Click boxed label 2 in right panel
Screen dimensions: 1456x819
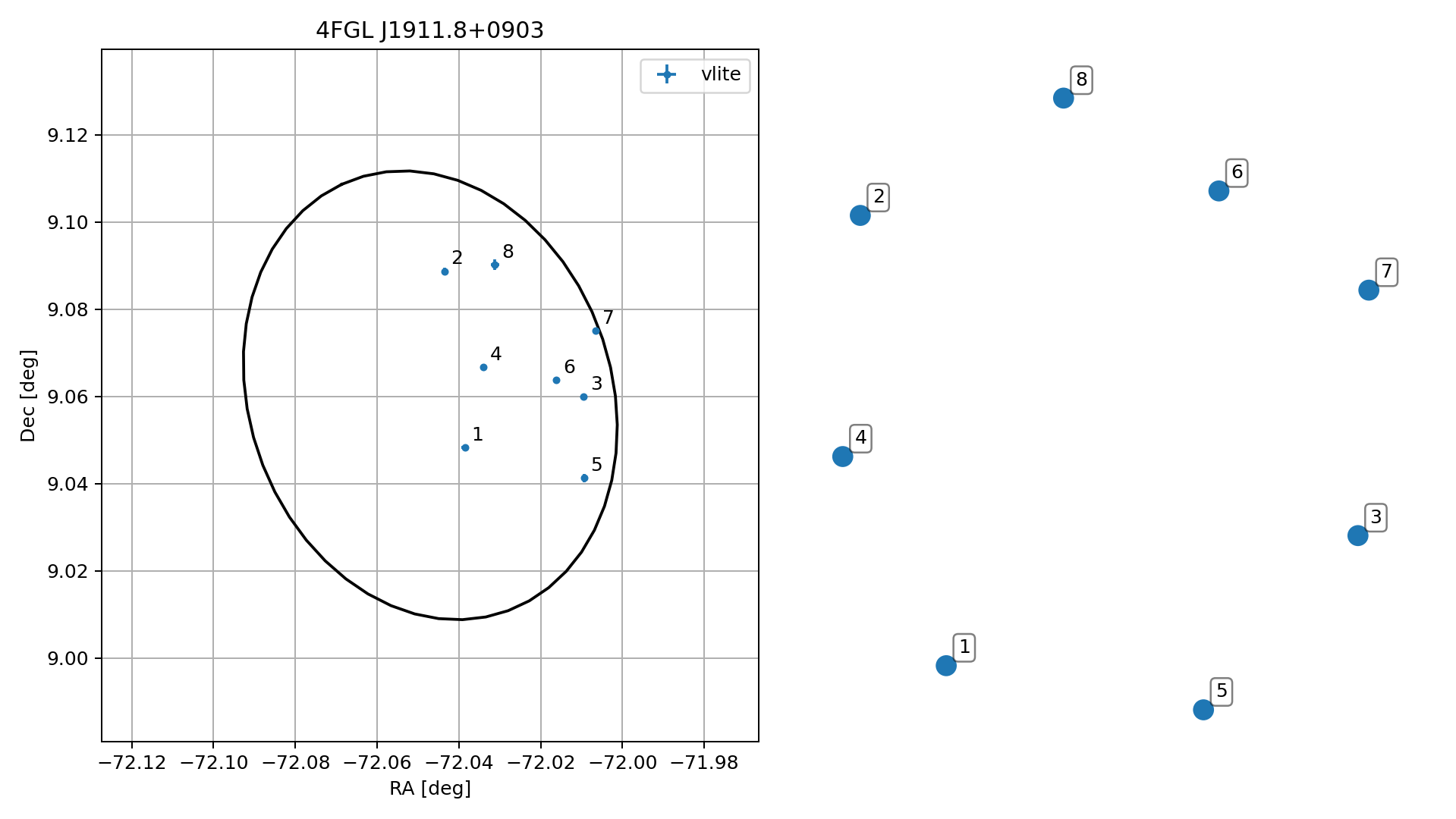pos(879,197)
